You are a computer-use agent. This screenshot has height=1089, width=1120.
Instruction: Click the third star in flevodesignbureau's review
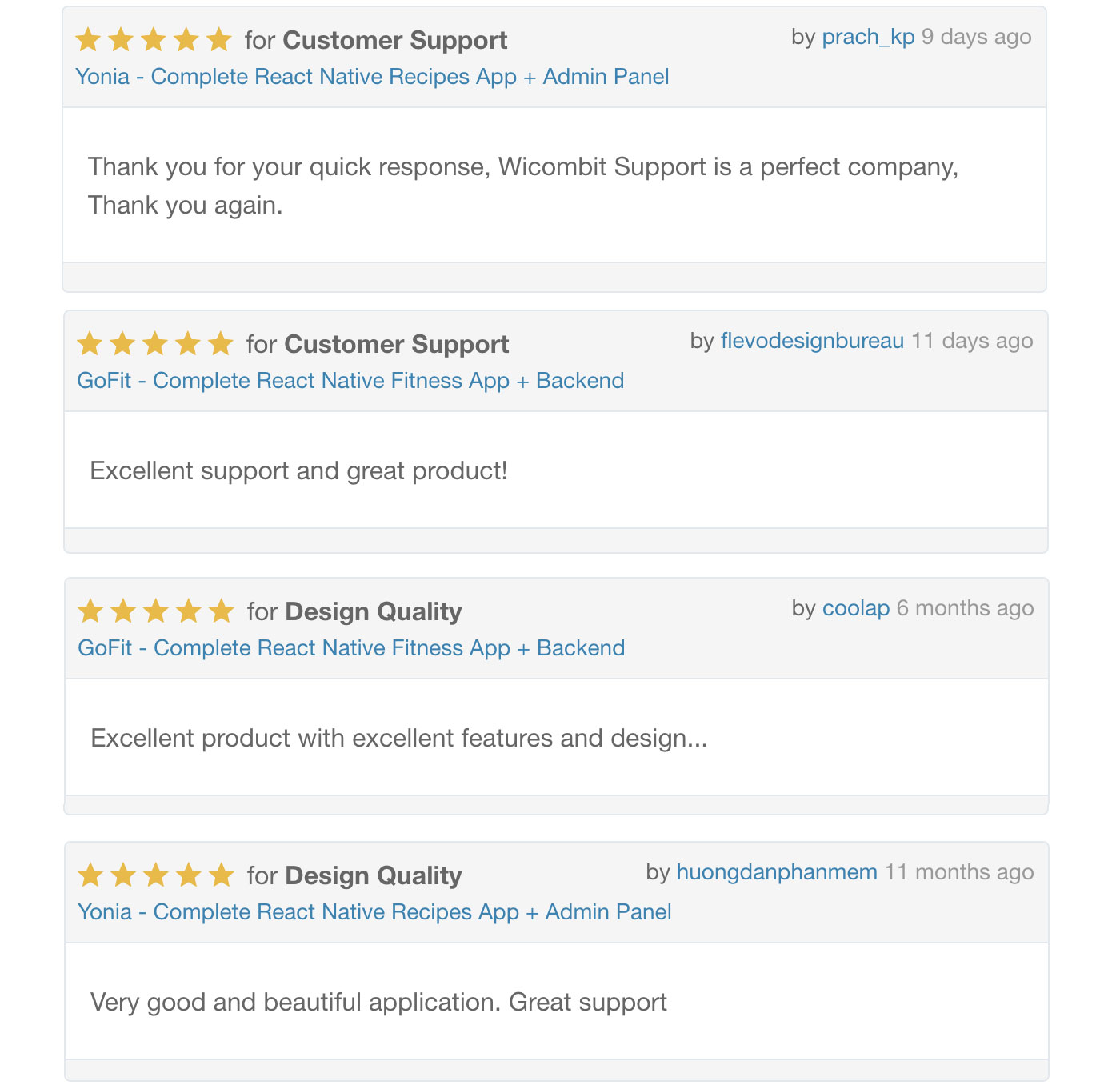(155, 344)
